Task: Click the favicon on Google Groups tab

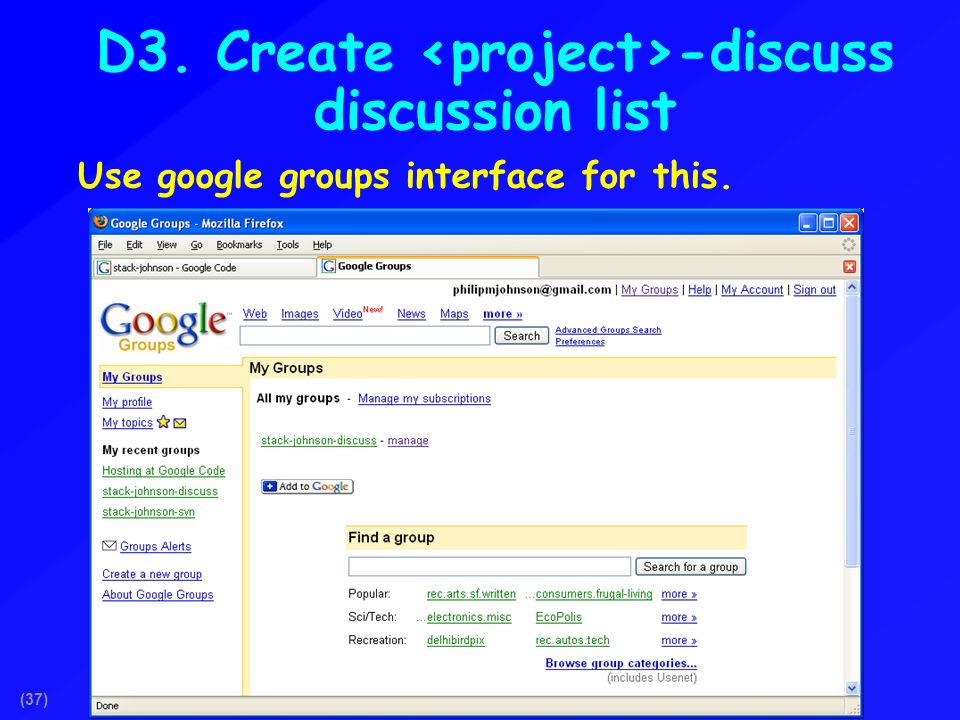Action: 329,266
